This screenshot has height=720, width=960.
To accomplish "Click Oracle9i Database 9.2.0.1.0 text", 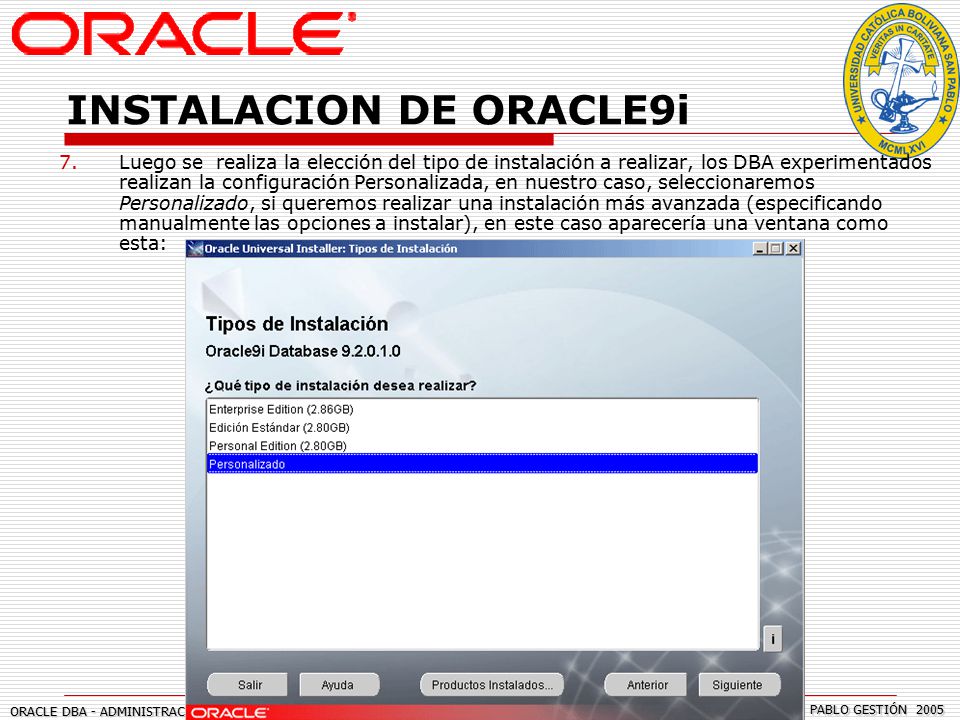I will pos(303,351).
